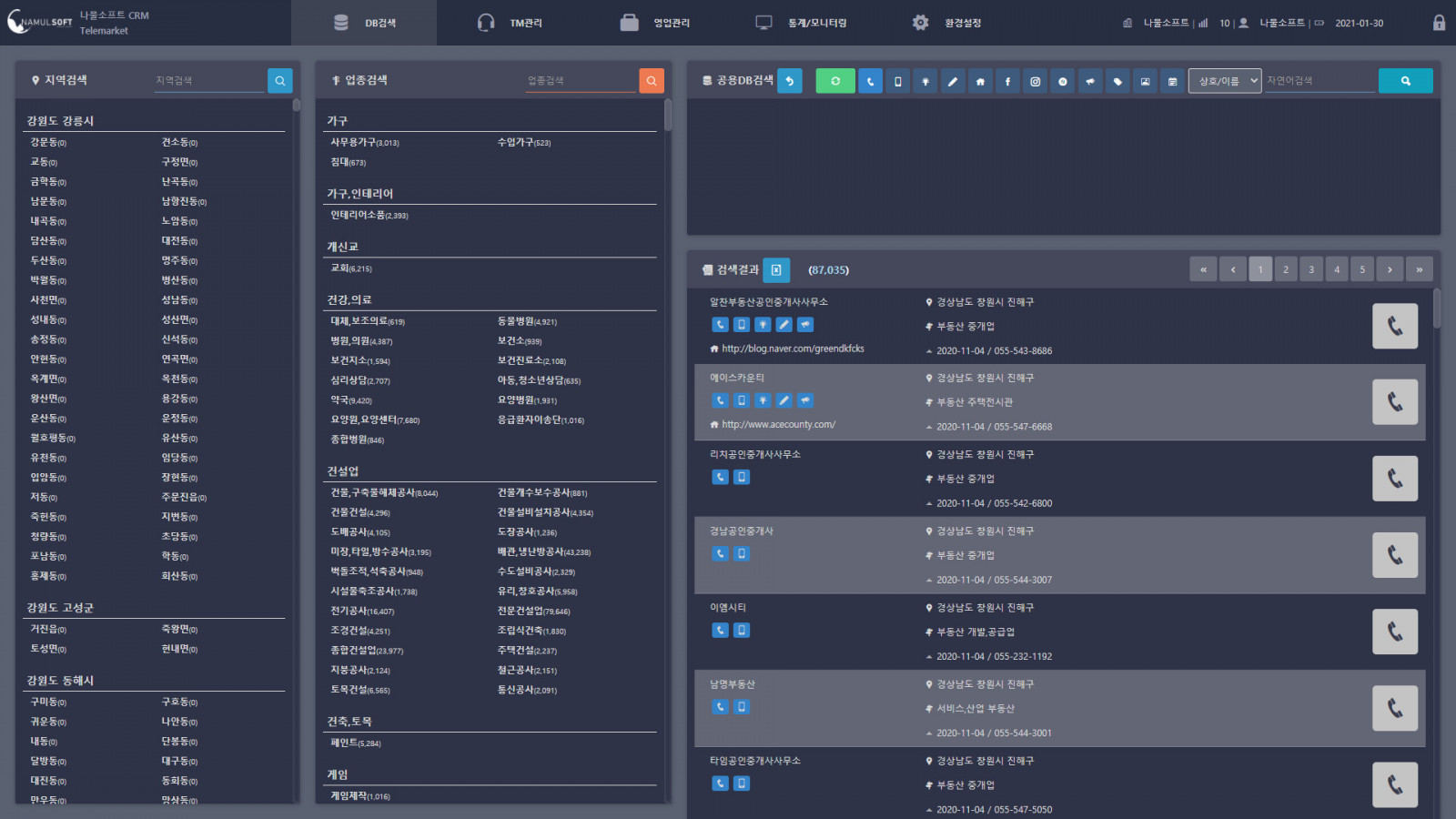Click the home filter icon in the search toolbar
The image size is (1456, 819).
(980, 81)
